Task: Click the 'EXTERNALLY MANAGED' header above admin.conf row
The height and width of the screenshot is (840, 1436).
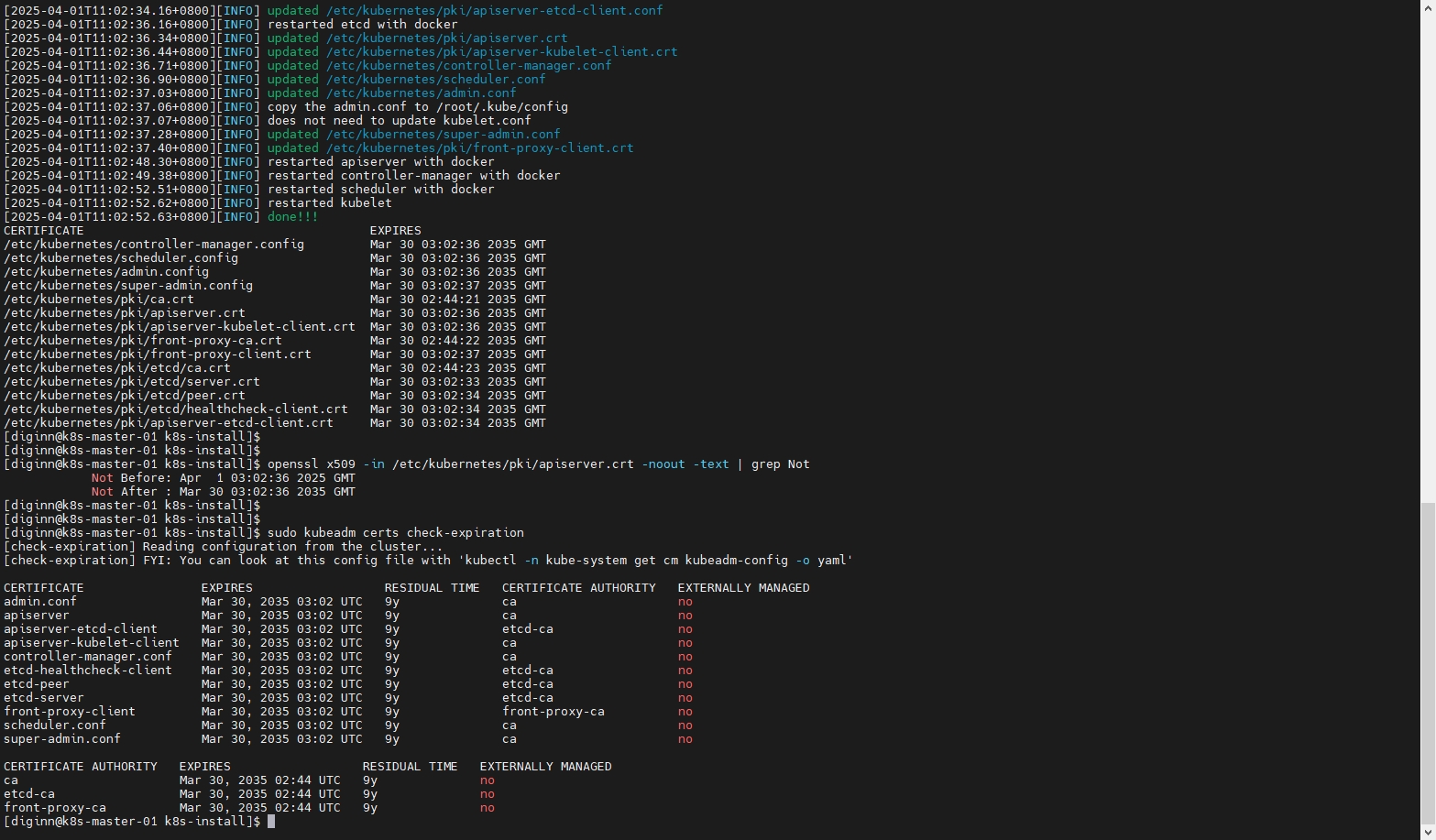Action: click(x=743, y=588)
